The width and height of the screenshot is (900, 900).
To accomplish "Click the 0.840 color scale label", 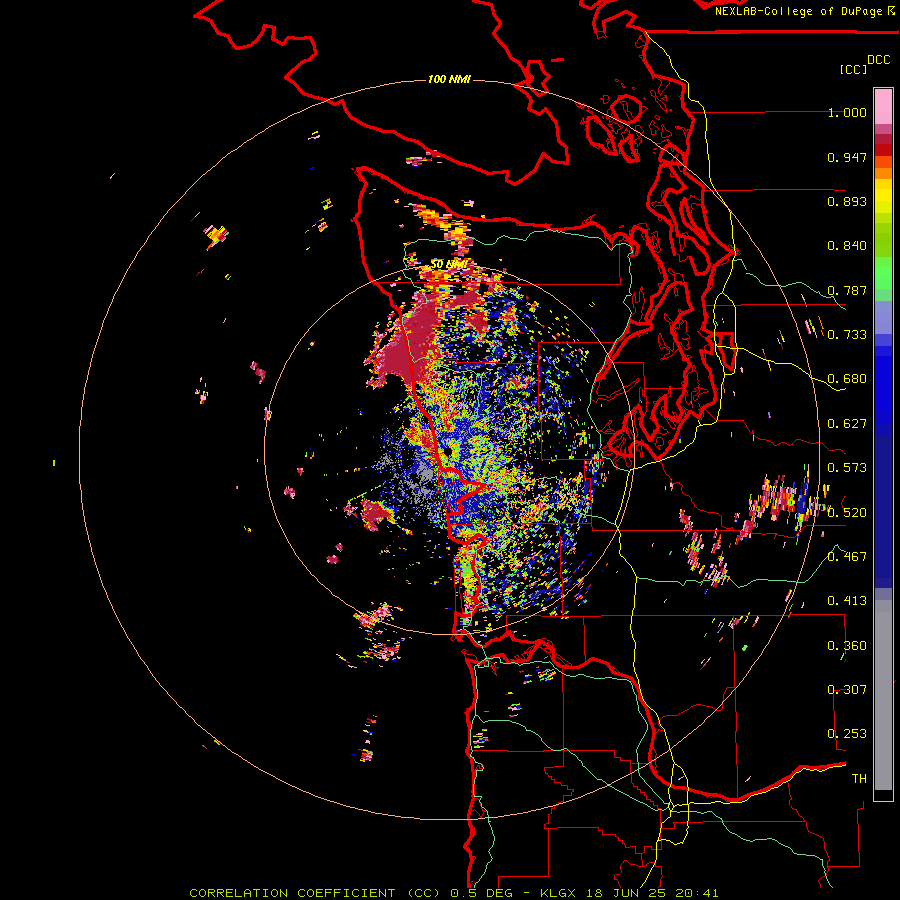I will [847, 246].
